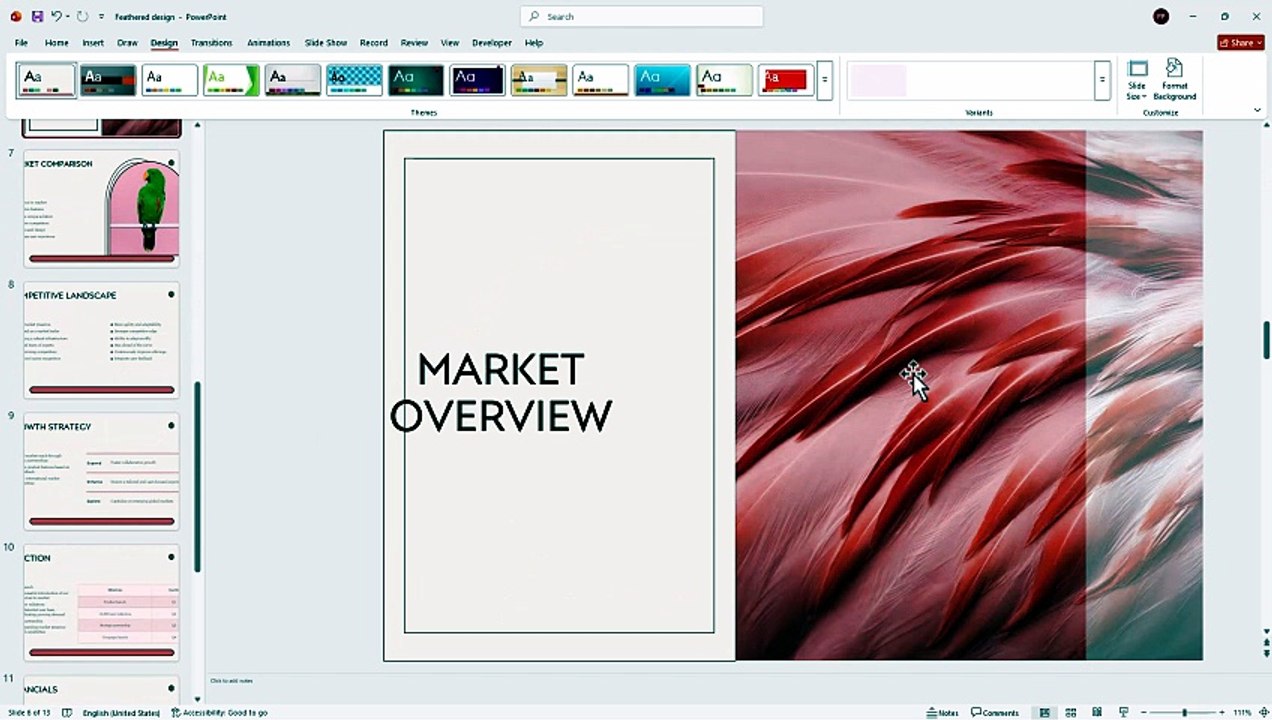
Task: Toggle the Notes pane button
Action: [942, 713]
